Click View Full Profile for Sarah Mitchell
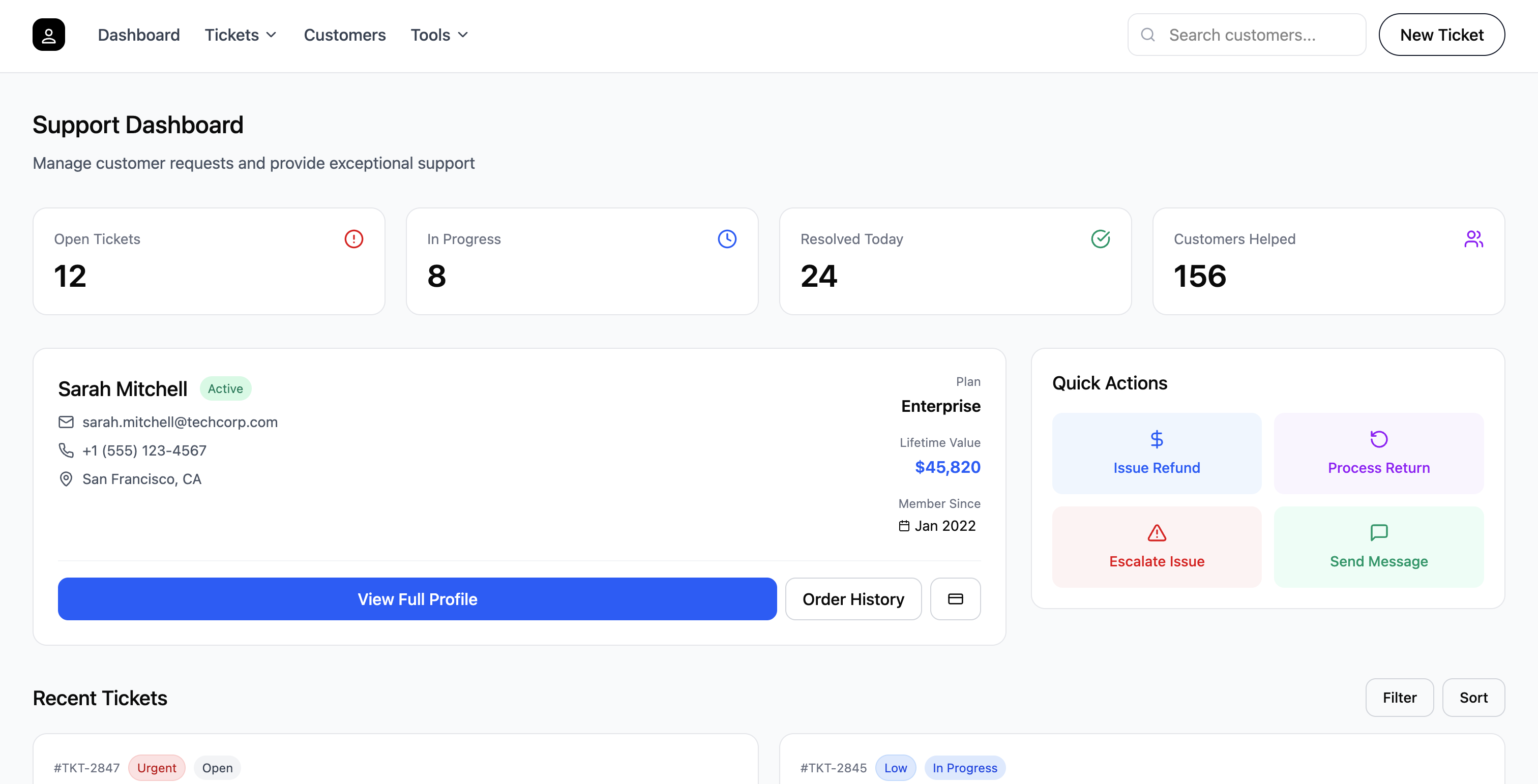Viewport: 1538px width, 784px height. coord(417,598)
